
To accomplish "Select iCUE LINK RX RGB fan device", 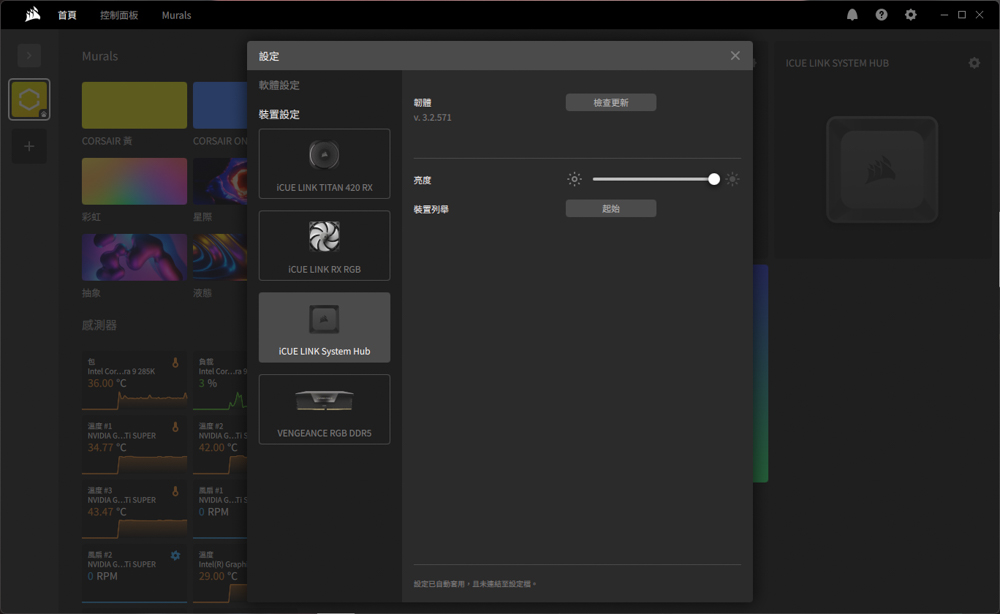I will coord(324,245).
